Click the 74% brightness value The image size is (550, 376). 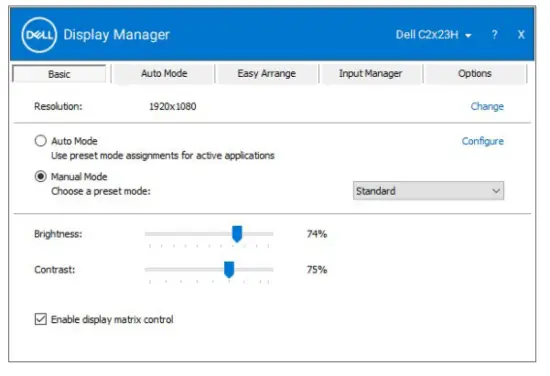pos(317,234)
